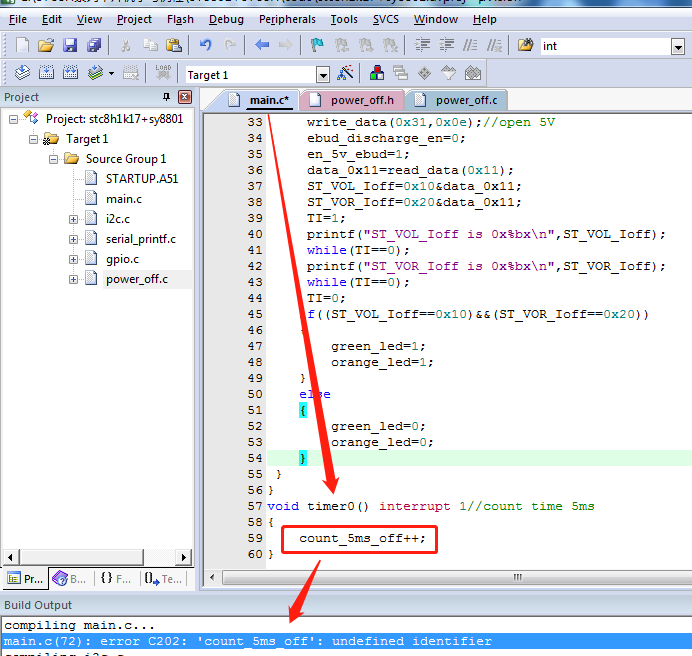Viewport: 692px width, 656px height.
Task: Open the Debug menu
Action: (226, 19)
